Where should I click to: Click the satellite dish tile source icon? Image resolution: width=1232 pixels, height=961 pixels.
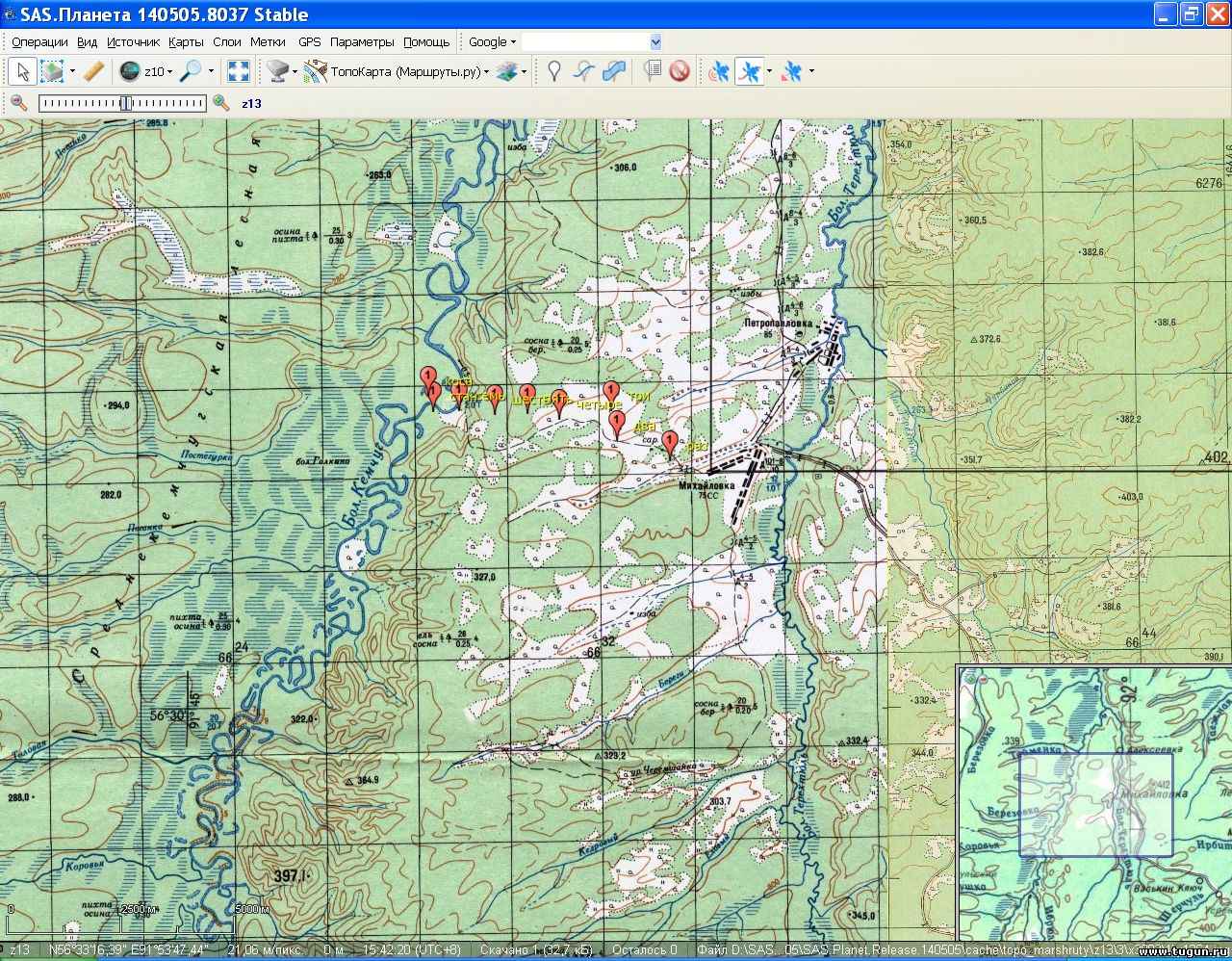(x=277, y=71)
